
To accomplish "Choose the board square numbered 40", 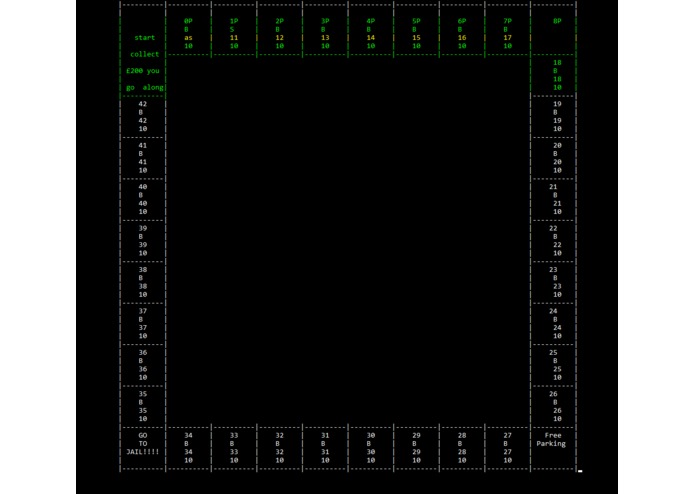I will tap(143, 199).
